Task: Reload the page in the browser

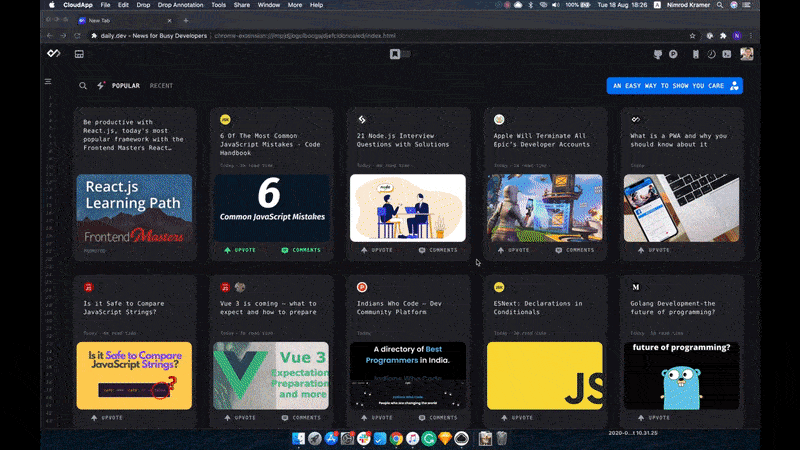Action: [x=78, y=36]
